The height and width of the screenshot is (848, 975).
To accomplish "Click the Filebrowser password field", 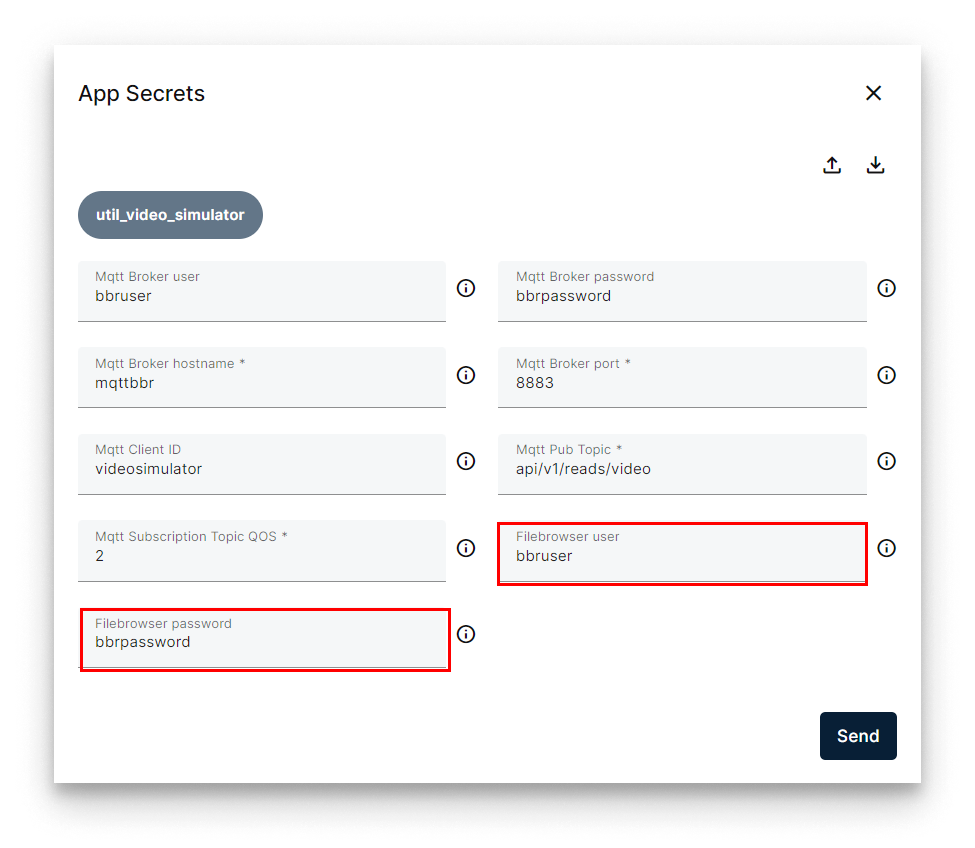I will click(x=264, y=639).
